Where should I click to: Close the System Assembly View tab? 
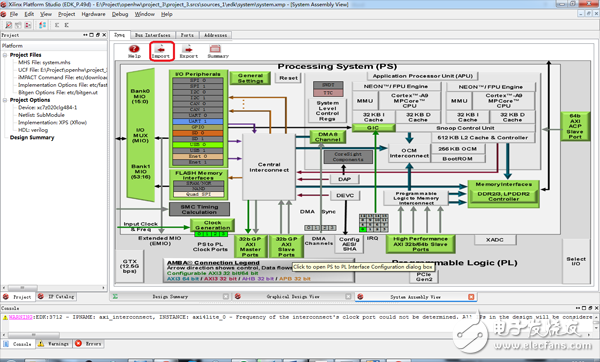click(x=471, y=297)
